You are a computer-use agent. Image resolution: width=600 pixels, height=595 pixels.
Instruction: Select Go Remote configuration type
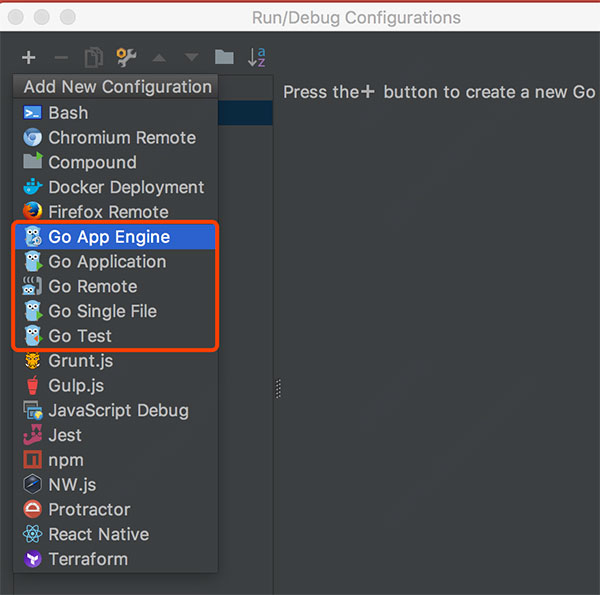(x=115, y=286)
